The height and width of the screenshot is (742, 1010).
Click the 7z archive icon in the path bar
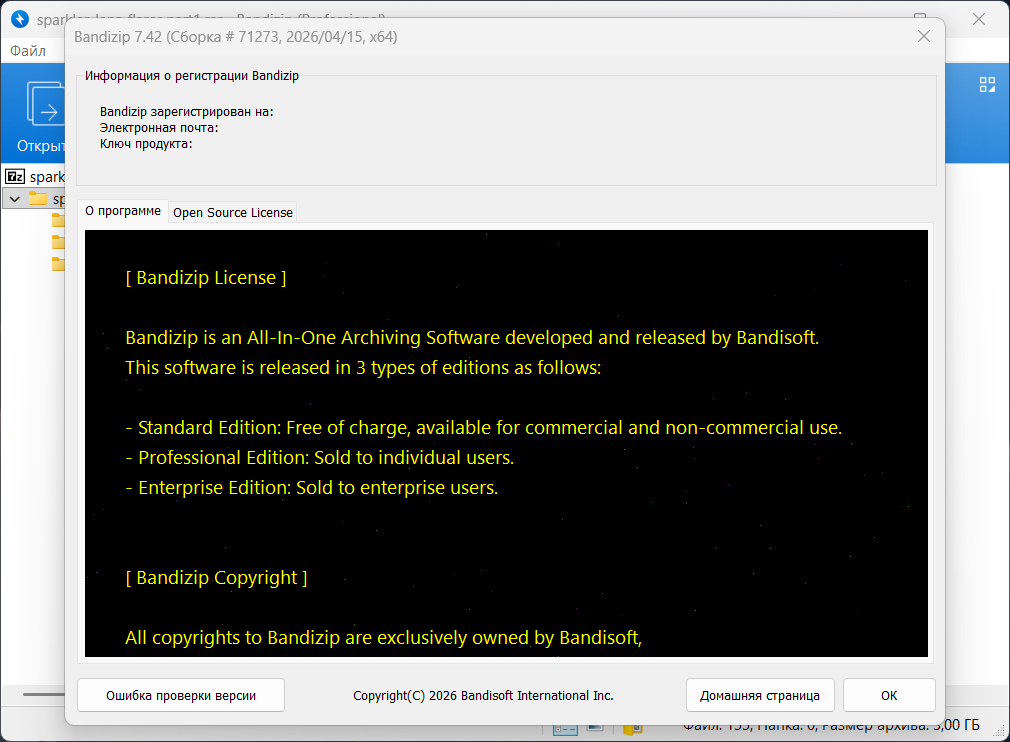pyautogui.click(x=15, y=176)
